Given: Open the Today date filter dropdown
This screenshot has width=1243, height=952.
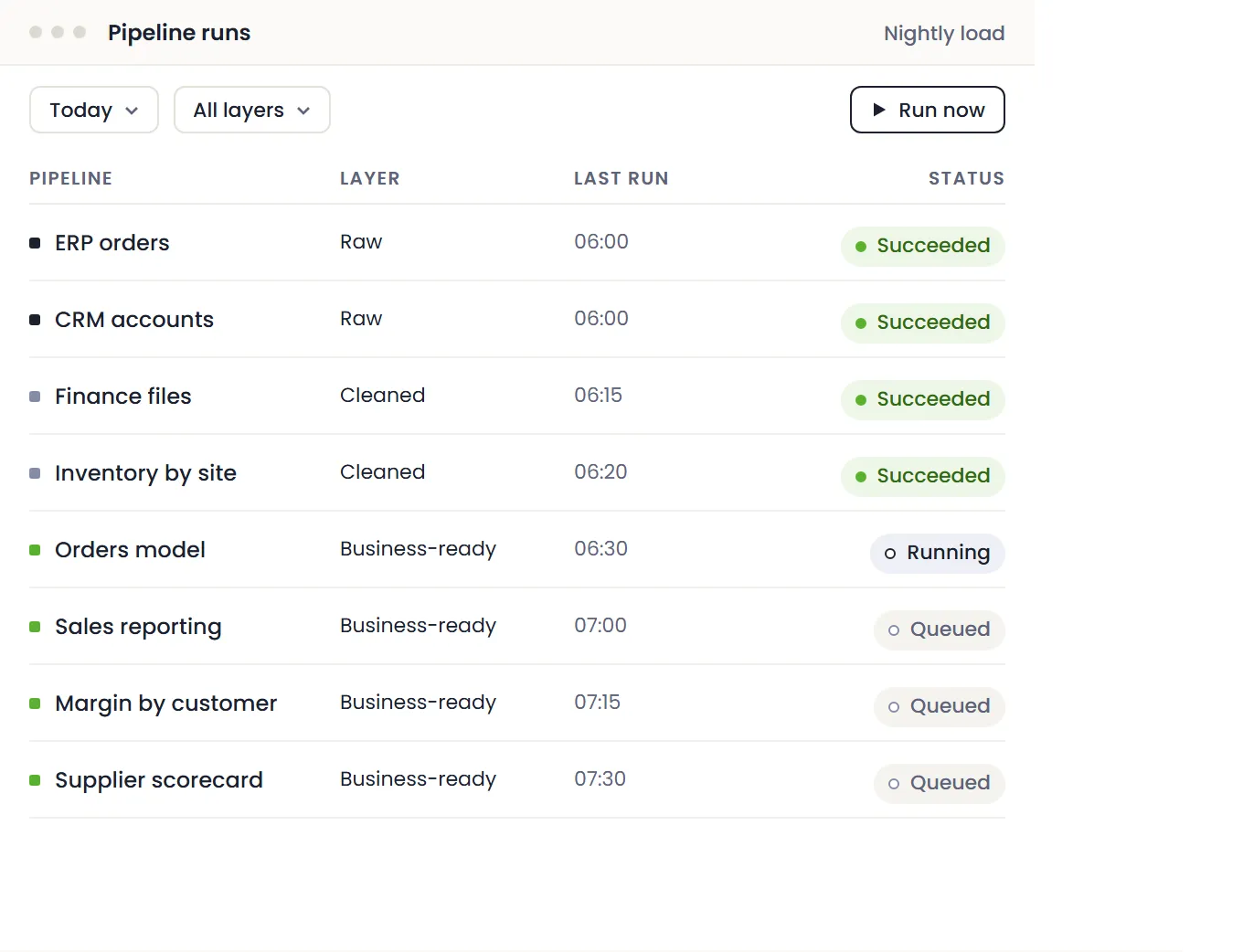Looking at the screenshot, I should [x=94, y=110].
